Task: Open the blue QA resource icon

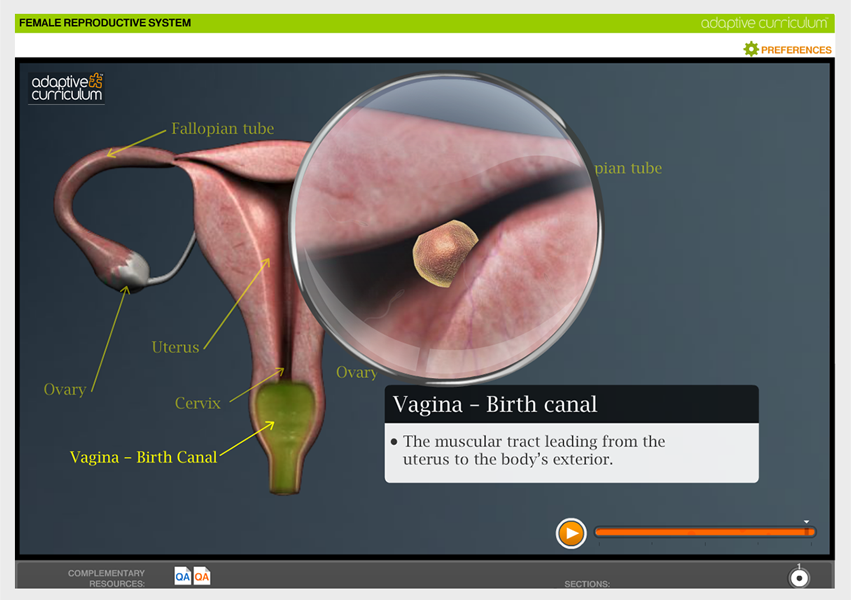Action: click(x=183, y=576)
